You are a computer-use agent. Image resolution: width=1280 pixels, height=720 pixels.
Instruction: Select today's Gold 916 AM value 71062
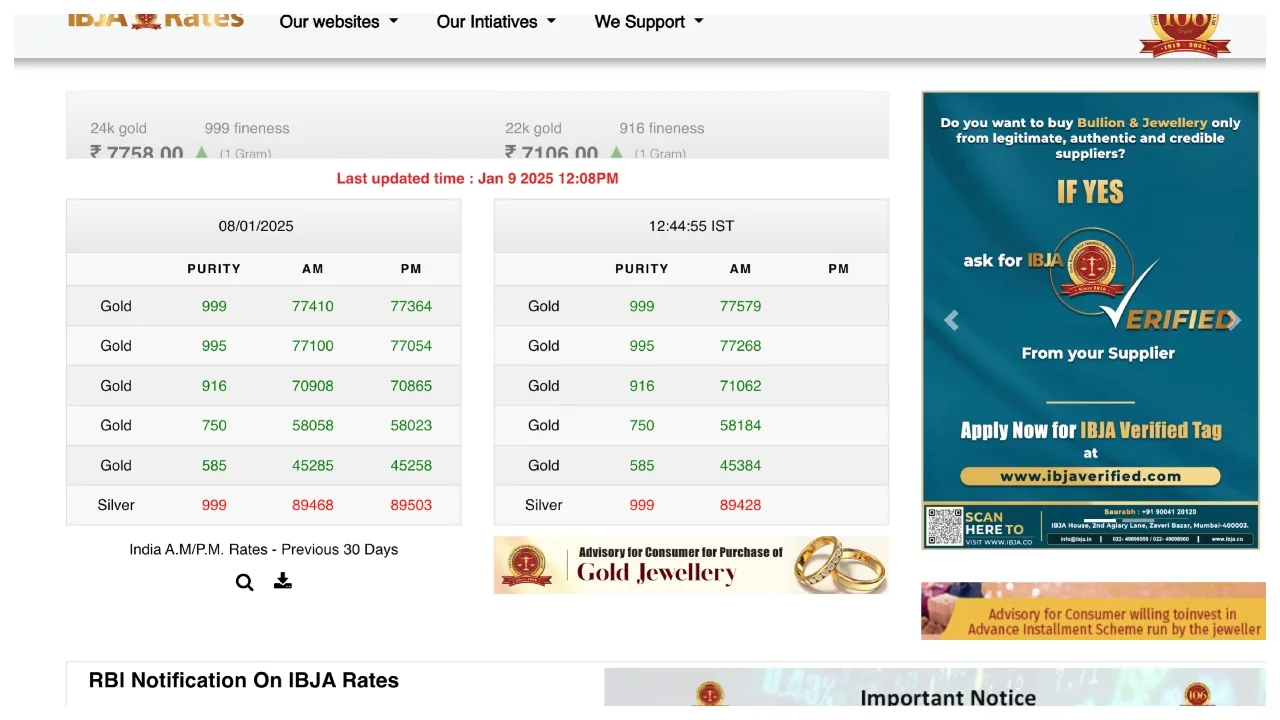741,386
